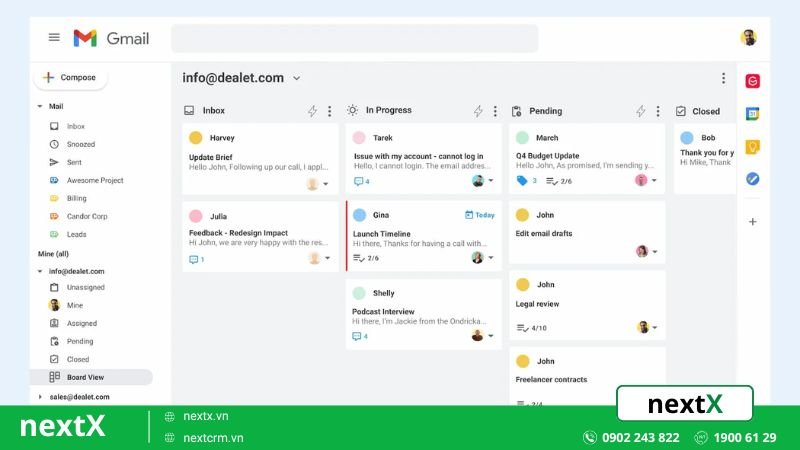
Task: Open the Pending view in sidebar
Action: coord(80,341)
